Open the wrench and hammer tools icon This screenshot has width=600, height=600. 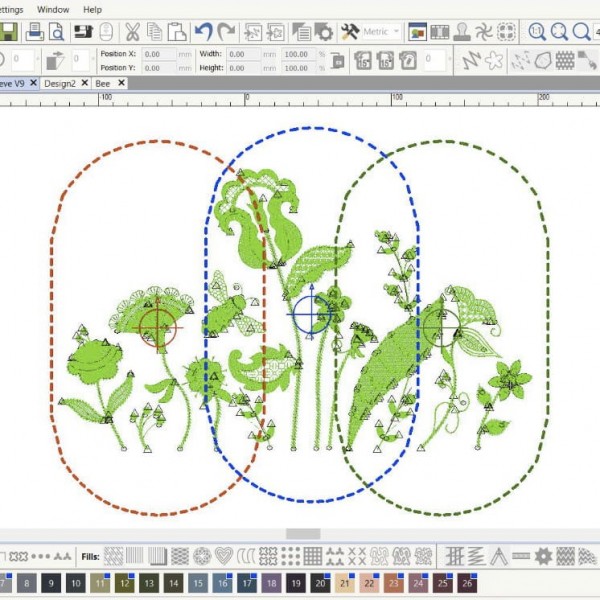[350, 32]
